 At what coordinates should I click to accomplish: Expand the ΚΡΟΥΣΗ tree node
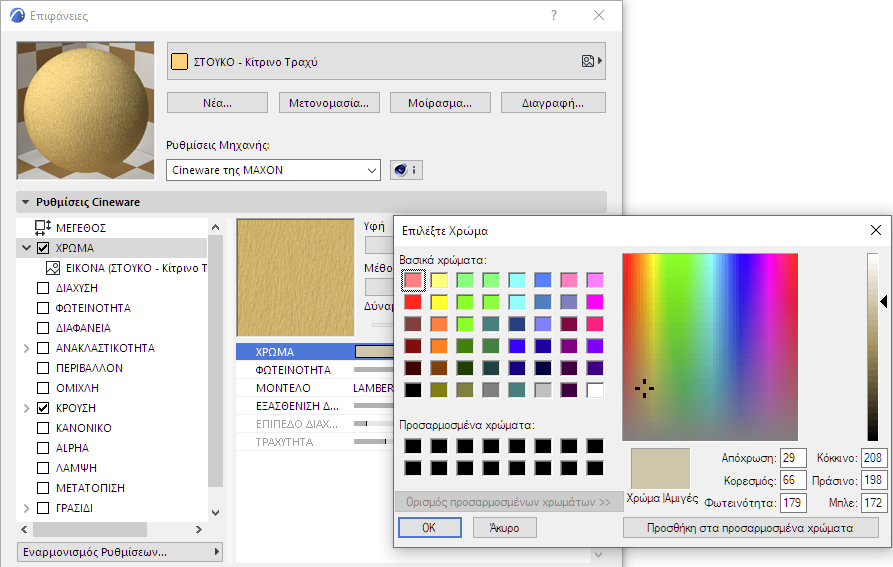26,408
